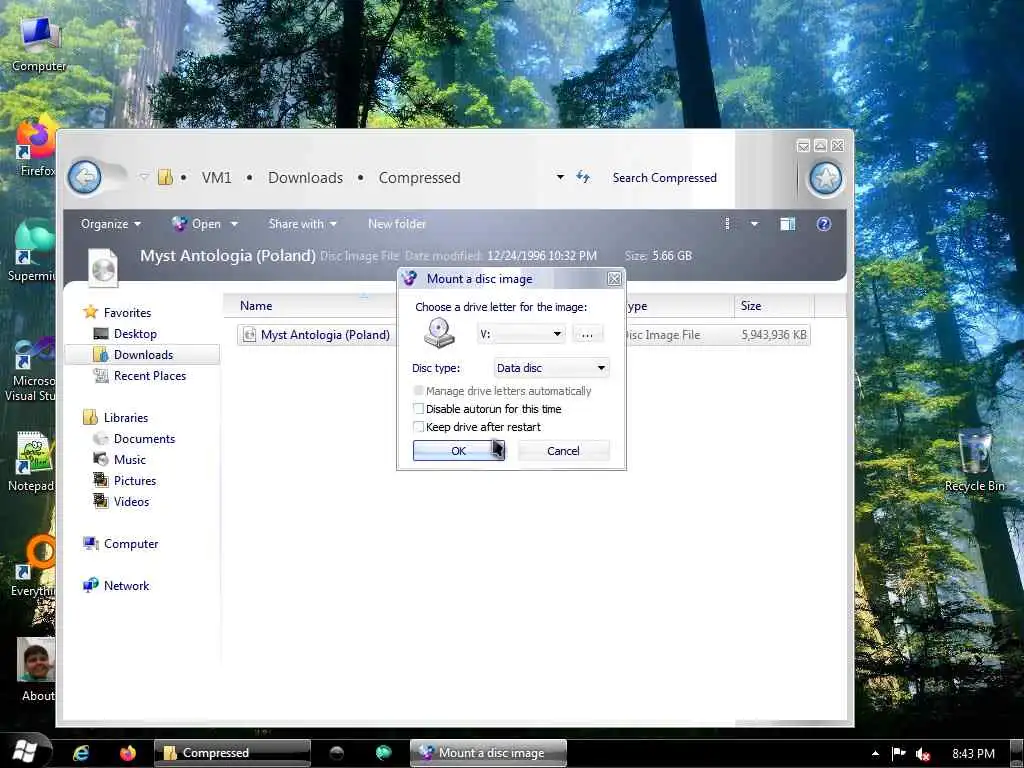Open the Disc type Data disc dropdown

pyautogui.click(x=551, y=368)
